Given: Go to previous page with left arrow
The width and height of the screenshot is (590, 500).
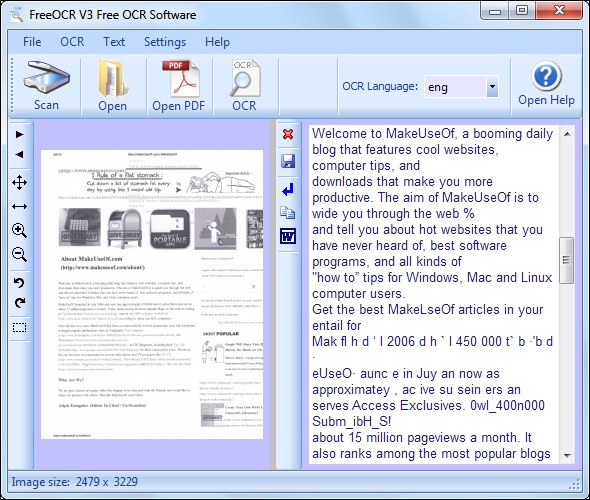Looking at the screenshot, I should tap(20, 154).
